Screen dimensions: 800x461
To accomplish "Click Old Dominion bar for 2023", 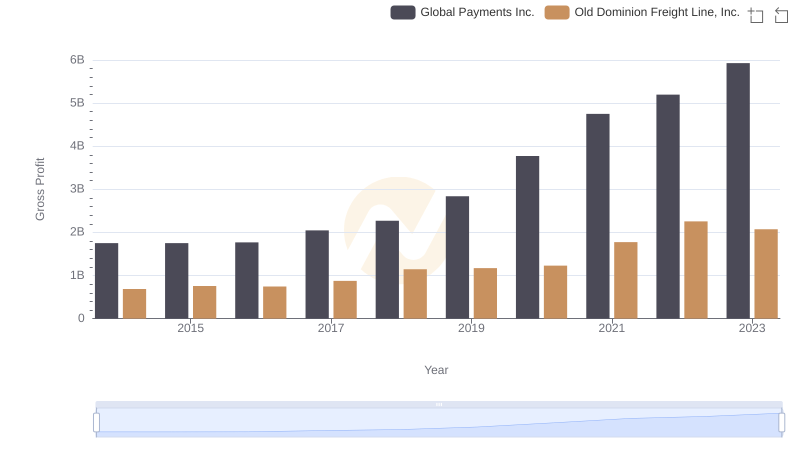I will point(766,274).
